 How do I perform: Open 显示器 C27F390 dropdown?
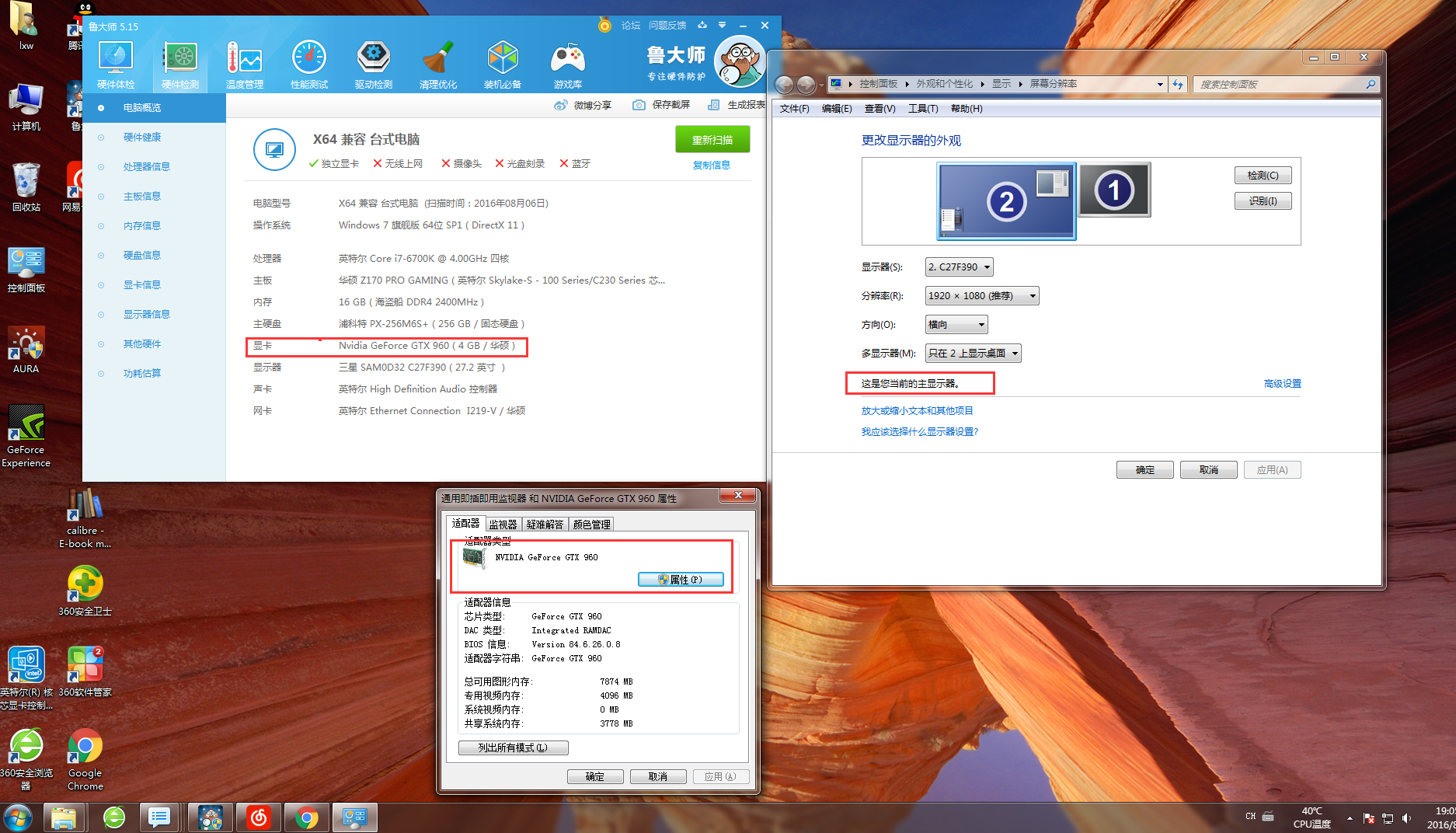pos(960,267)
